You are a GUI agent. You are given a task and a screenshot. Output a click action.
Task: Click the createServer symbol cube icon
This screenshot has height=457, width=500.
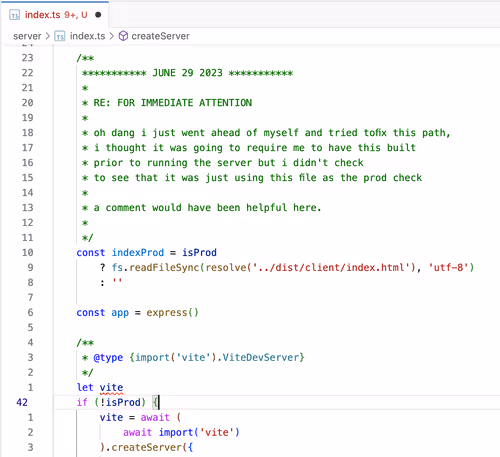123,36
